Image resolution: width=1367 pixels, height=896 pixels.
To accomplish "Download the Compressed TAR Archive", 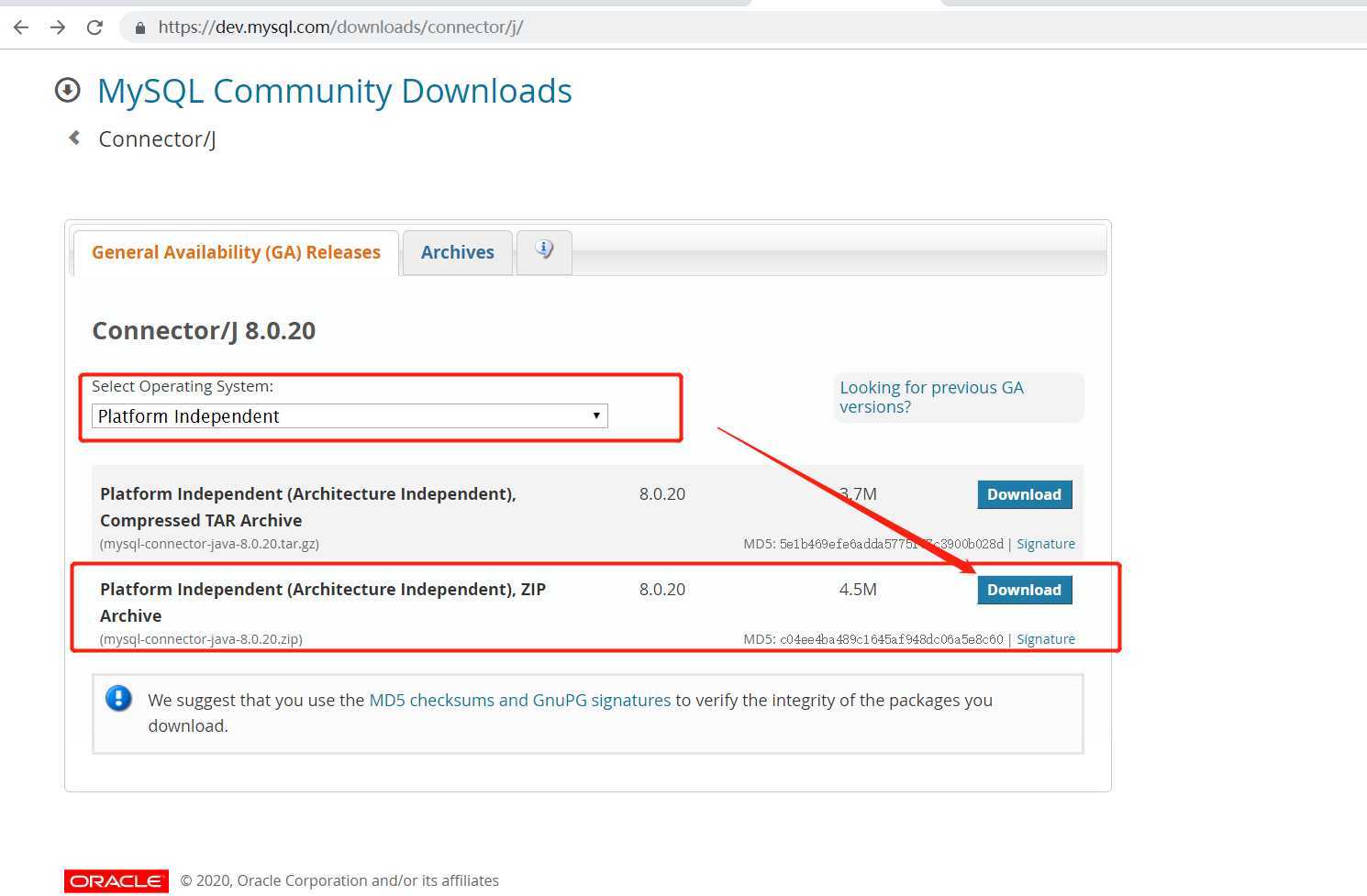I will coord(1024,494).
